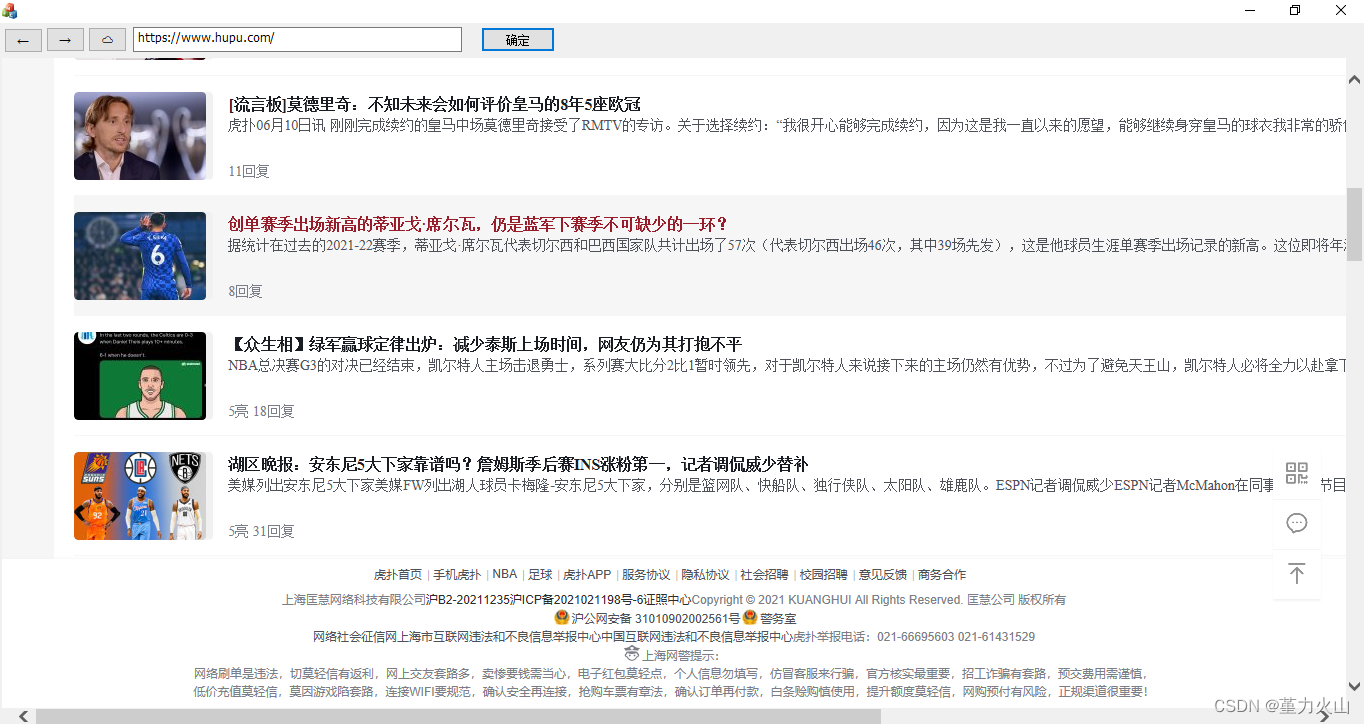This screenshot has width=1364, height=724.
Task: Click the application icon in the title bar
Action: (x=10, y=10)
